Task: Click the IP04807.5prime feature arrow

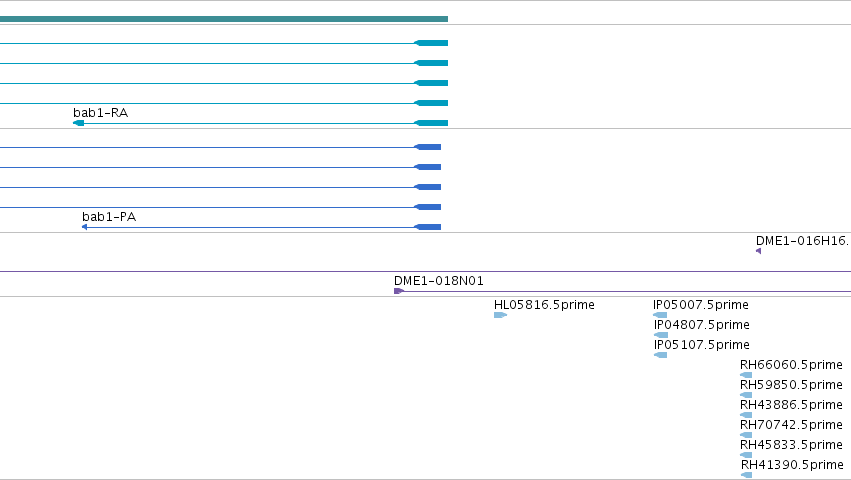Action: (x=661, y=335)
